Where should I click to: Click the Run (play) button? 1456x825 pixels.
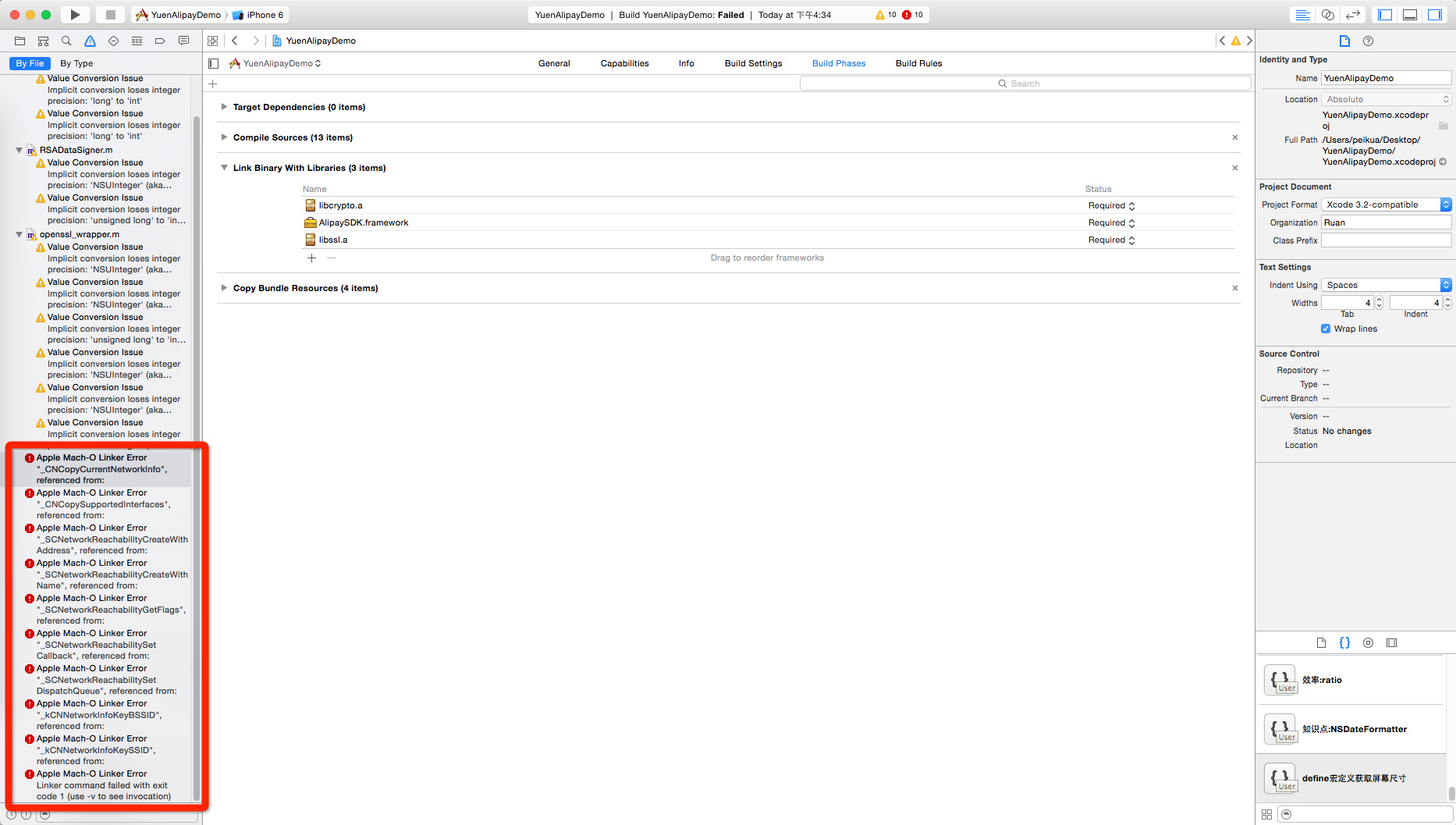75,15
